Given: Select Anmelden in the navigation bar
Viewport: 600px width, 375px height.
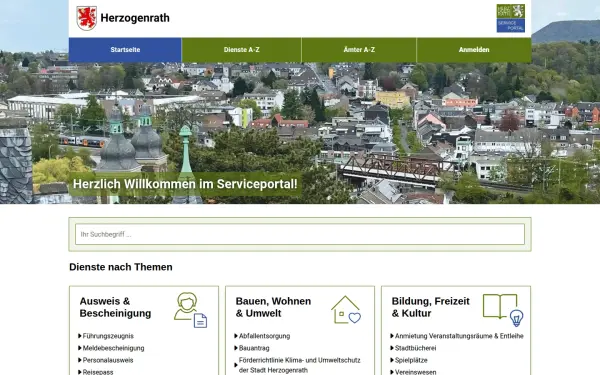Looking at the screenshot, I should click(x=474, y=50).
